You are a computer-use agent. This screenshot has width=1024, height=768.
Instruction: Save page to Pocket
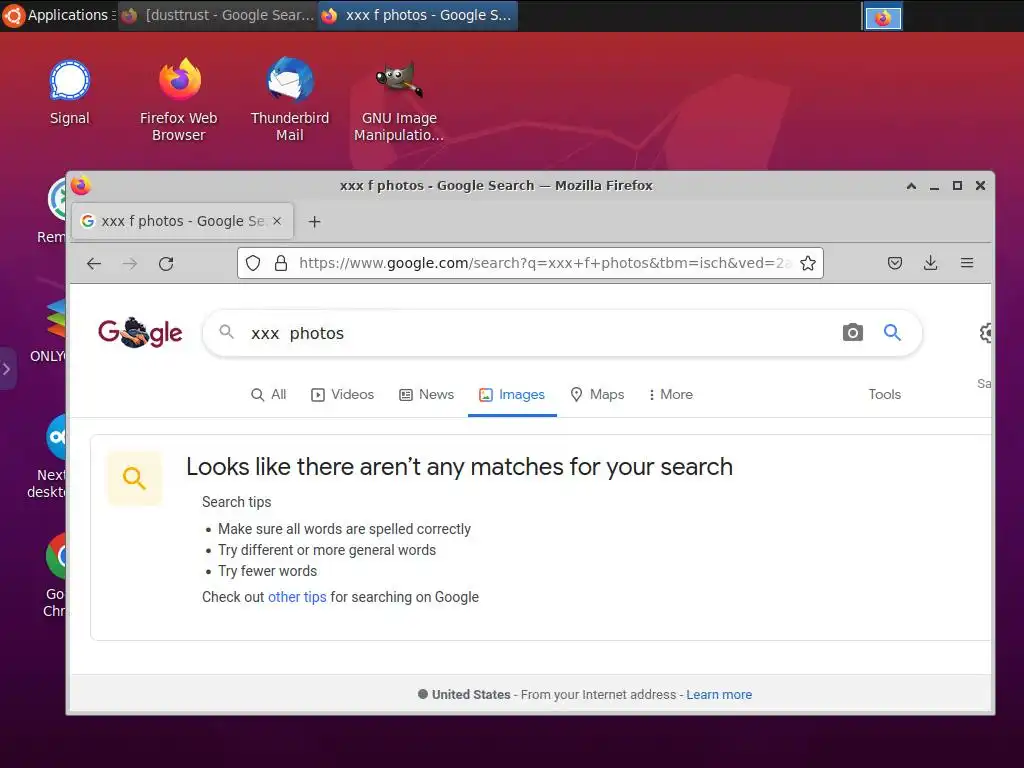[x=895, y=263]
